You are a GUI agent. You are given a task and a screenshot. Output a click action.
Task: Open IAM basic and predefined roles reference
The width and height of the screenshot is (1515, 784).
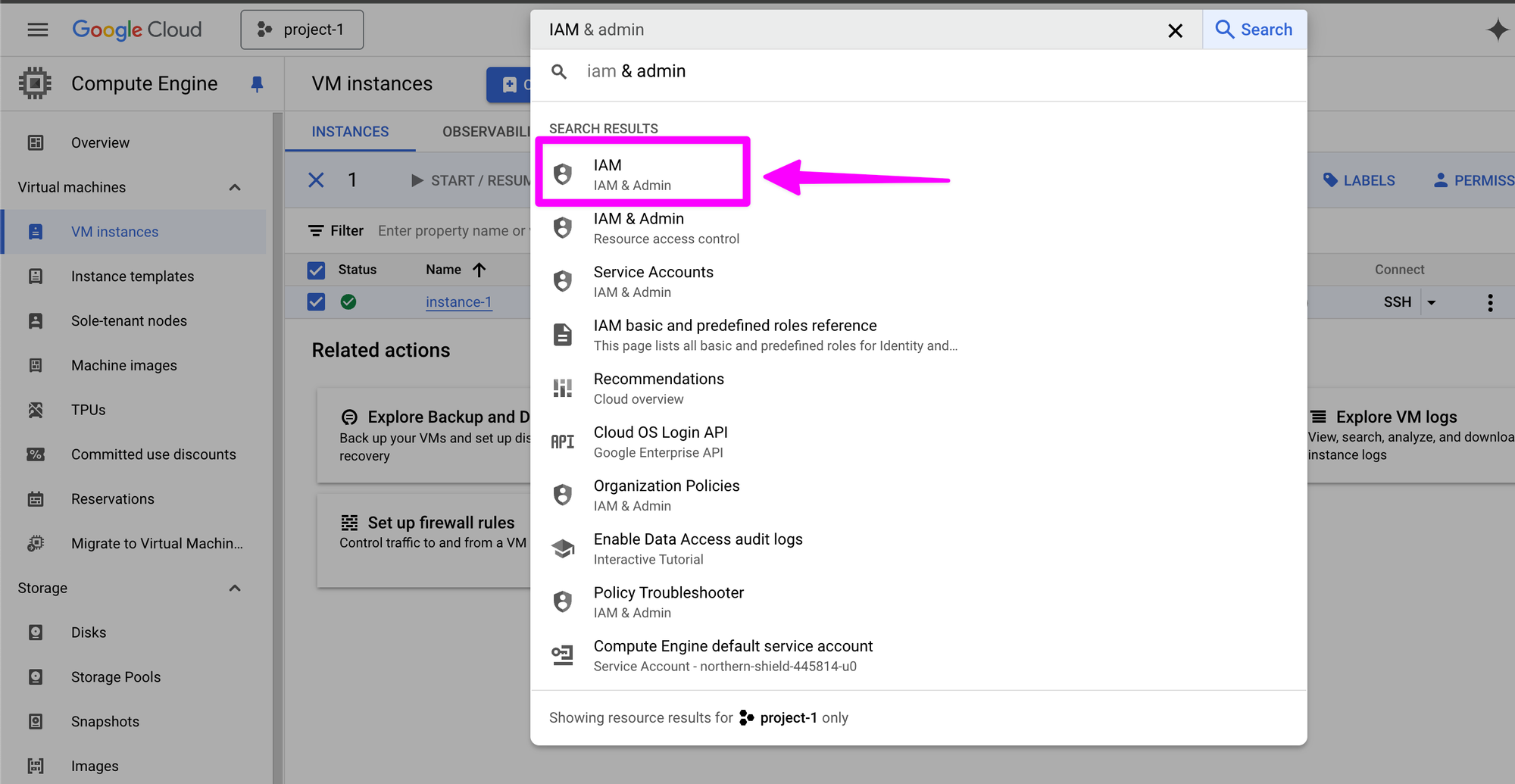point(919,335)
